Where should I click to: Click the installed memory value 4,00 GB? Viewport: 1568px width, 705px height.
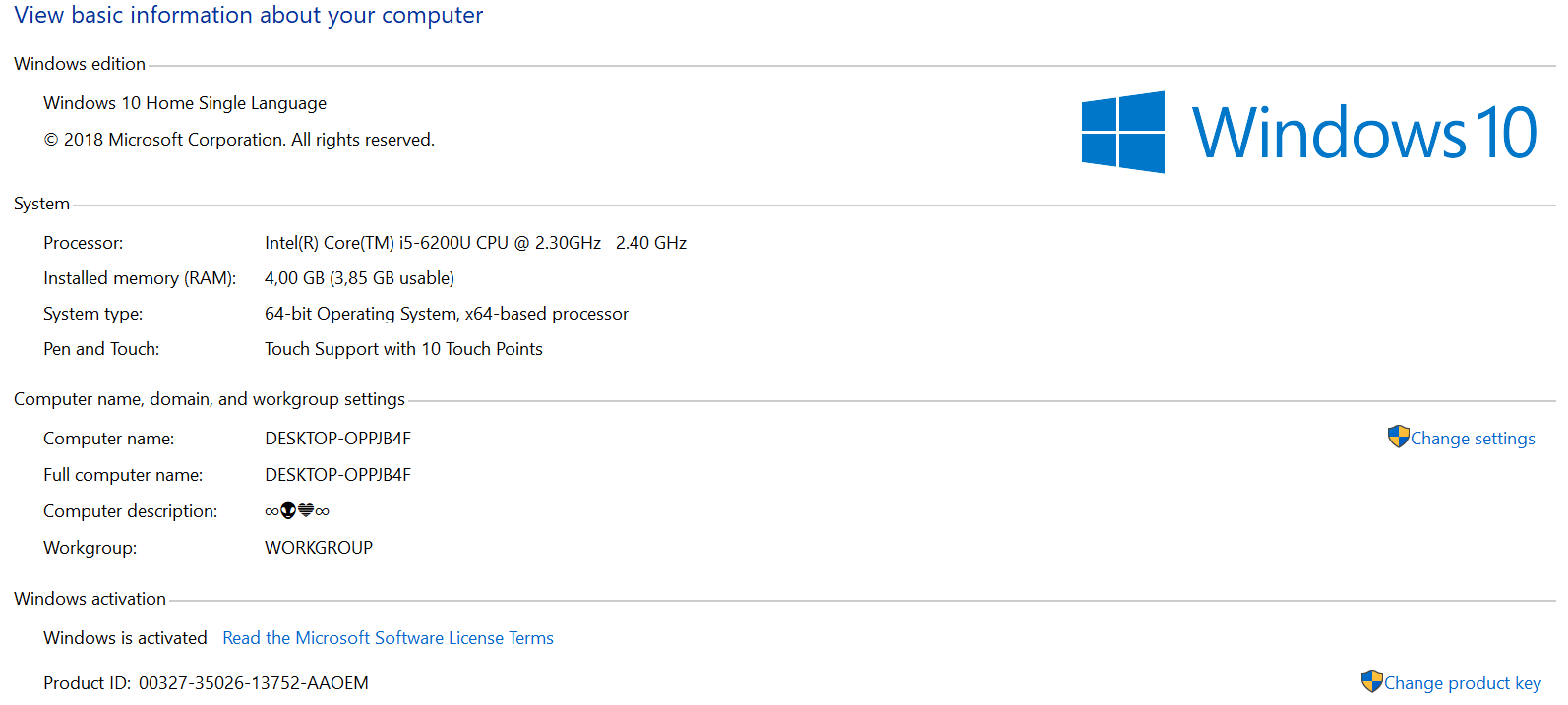coord(359,278)
